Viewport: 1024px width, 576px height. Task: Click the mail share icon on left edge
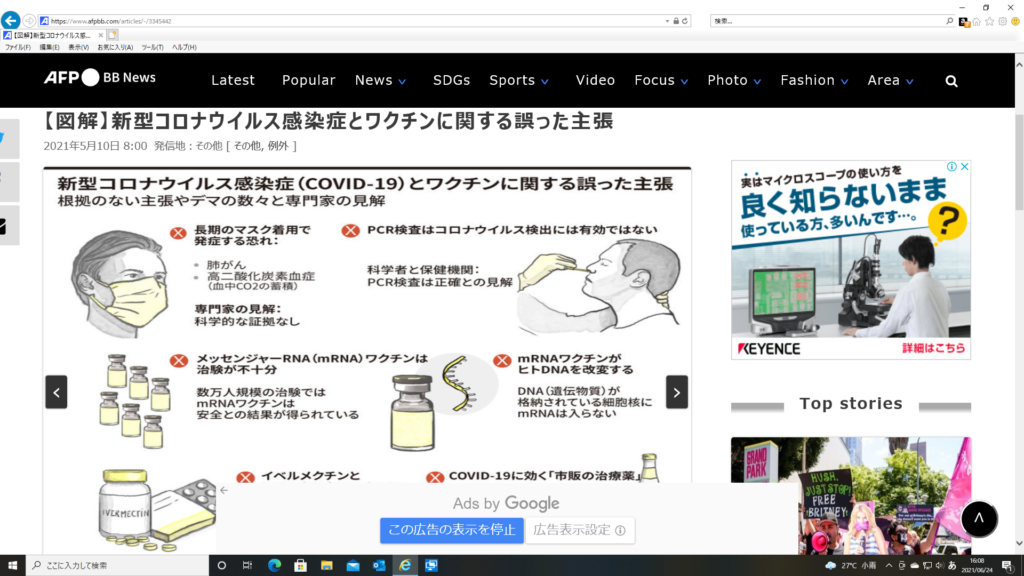pos(8,225)
